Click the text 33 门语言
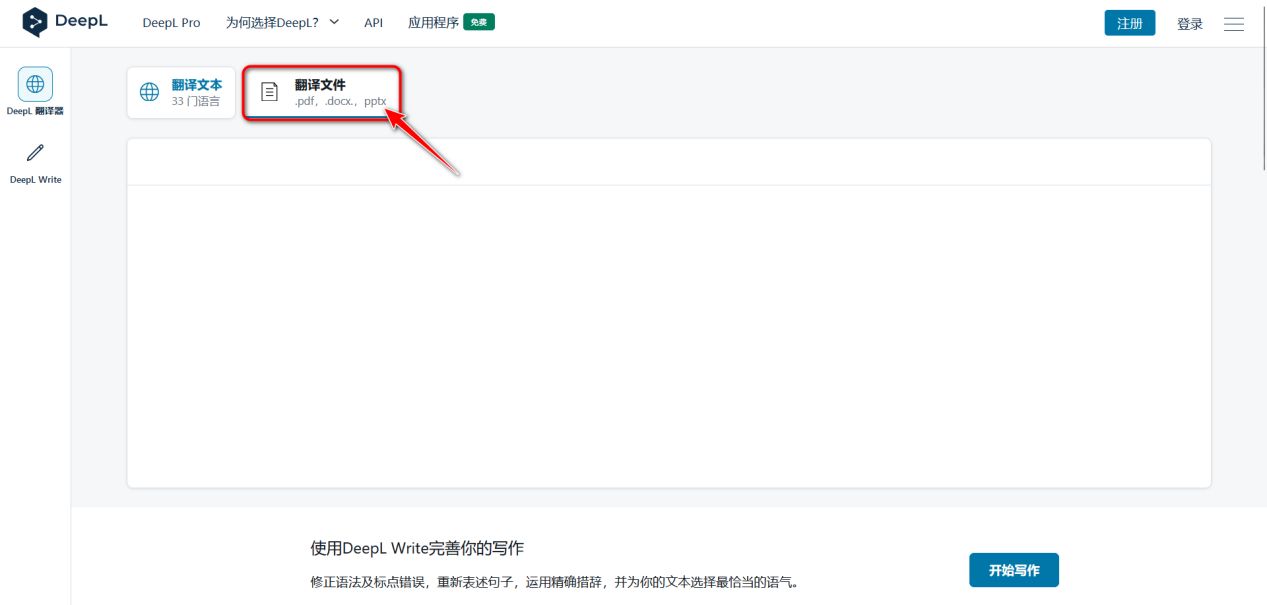The height and width of the screenshot is (605, 1267). click(196, 102)
